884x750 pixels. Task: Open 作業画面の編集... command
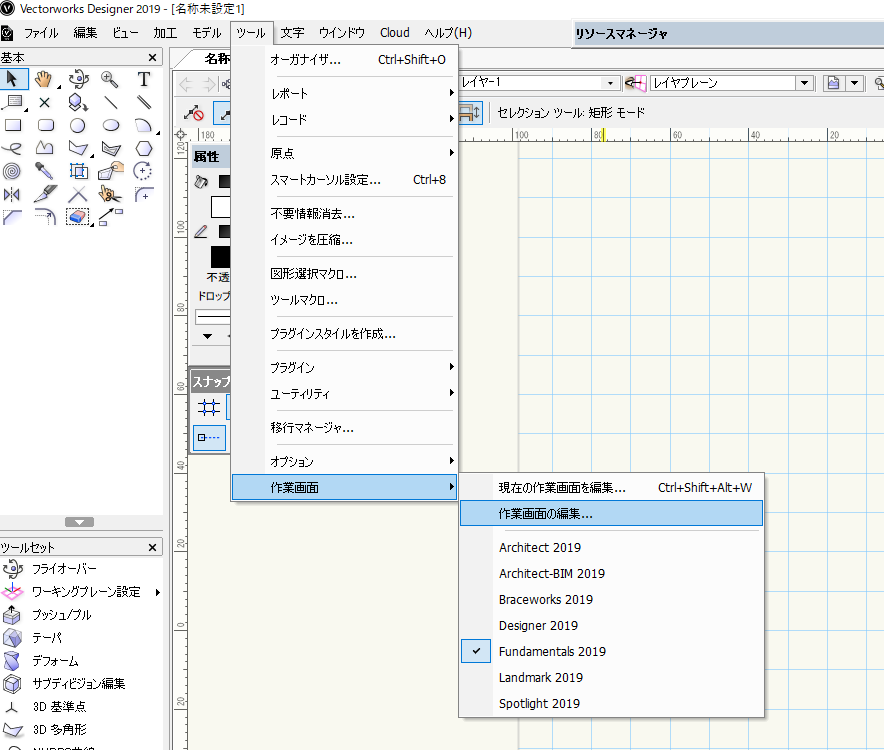click(x=612, y=514)
